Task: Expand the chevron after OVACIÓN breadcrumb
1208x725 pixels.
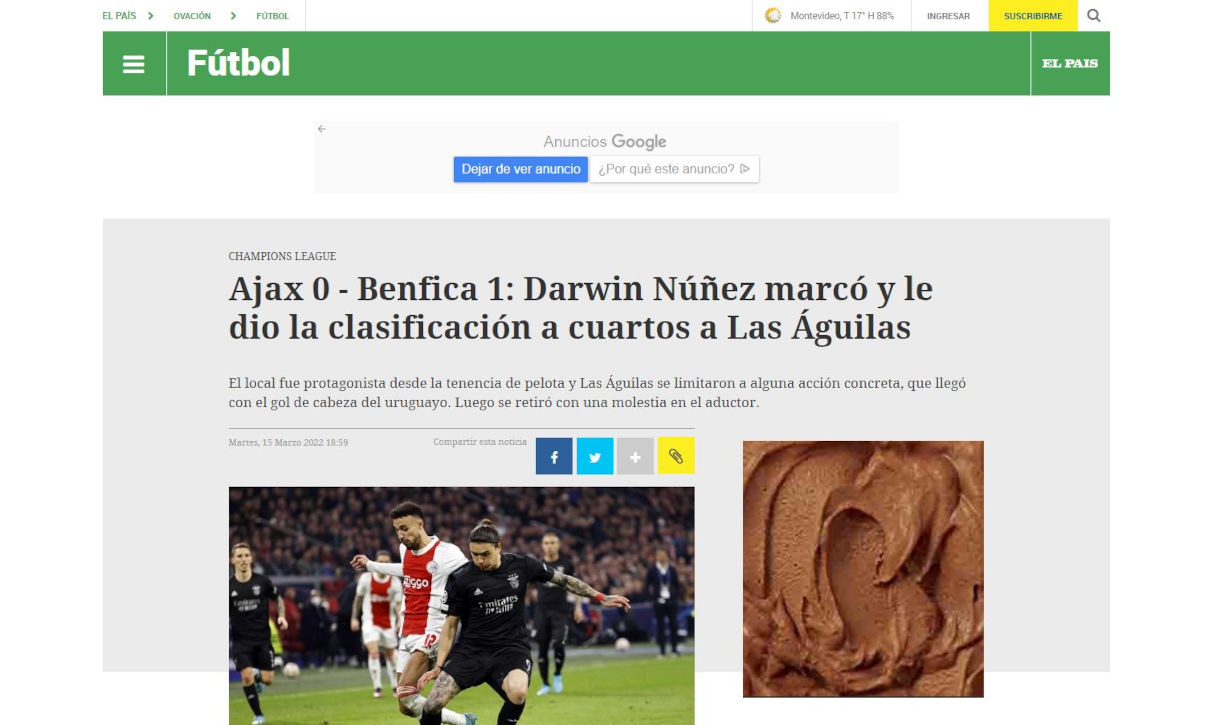Action: tap(233, 16)
